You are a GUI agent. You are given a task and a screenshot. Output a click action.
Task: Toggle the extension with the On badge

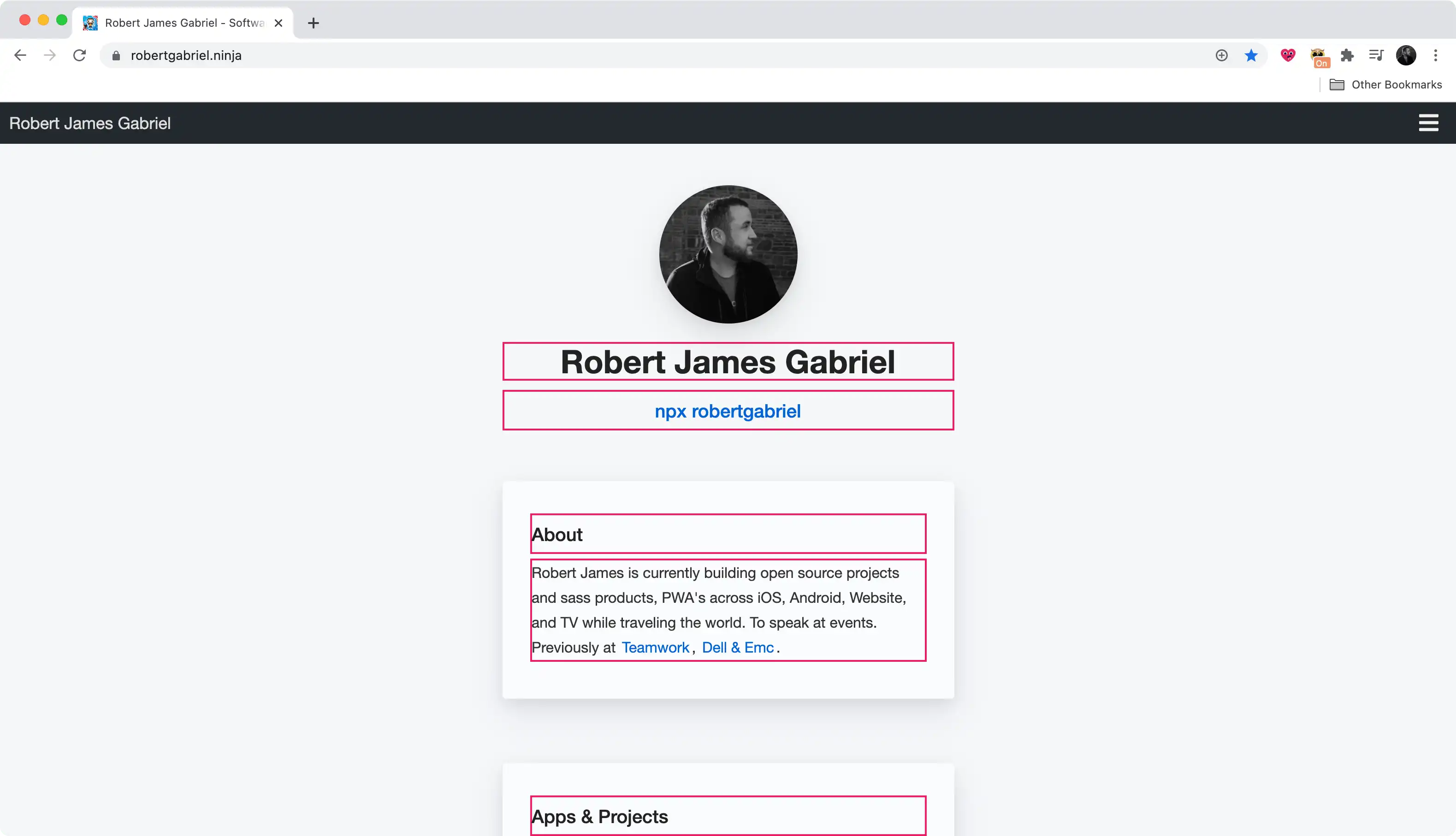pos(1319,58)
